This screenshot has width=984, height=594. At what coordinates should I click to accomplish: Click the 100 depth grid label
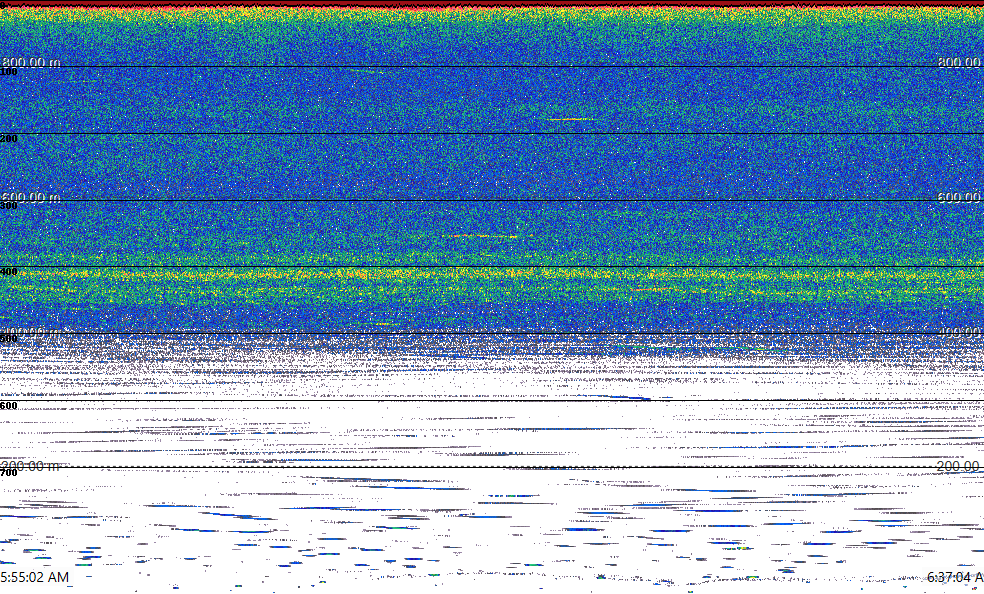[x=9, y=72]
